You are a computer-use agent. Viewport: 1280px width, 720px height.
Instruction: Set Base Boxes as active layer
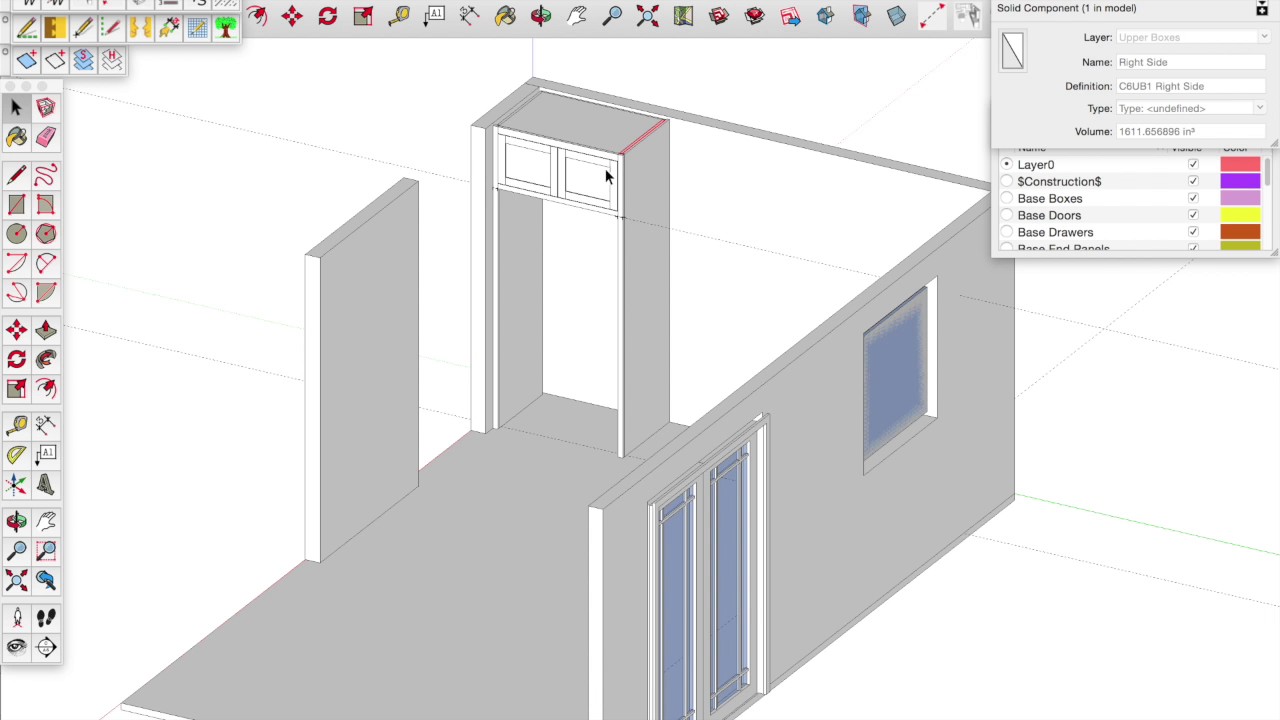pos(1007,198)
